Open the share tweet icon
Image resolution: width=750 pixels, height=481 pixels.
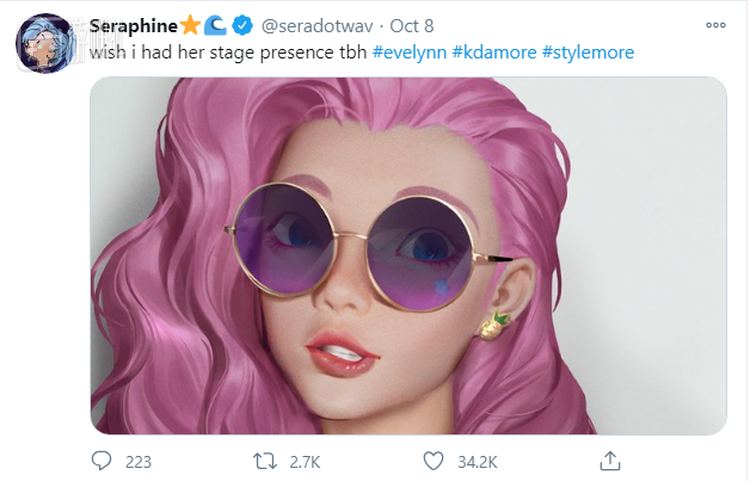tap(610, 461)
